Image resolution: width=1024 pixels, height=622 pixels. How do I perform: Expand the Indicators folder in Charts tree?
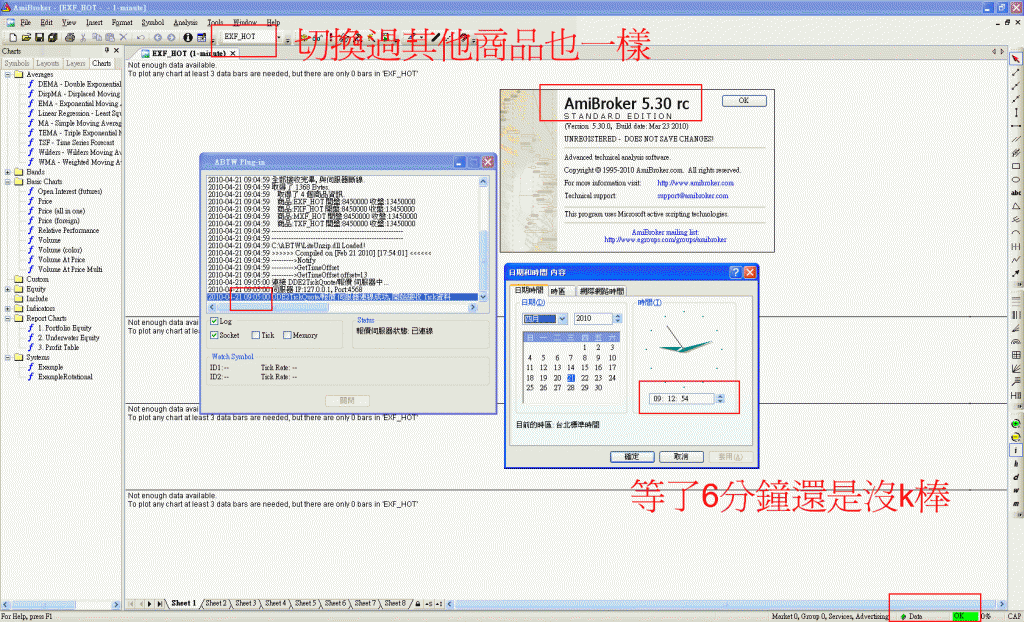8,308
